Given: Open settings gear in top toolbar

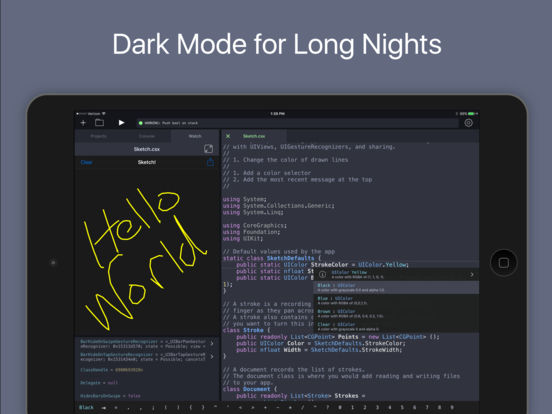Looking at the screenshot, I should (468, 123).
